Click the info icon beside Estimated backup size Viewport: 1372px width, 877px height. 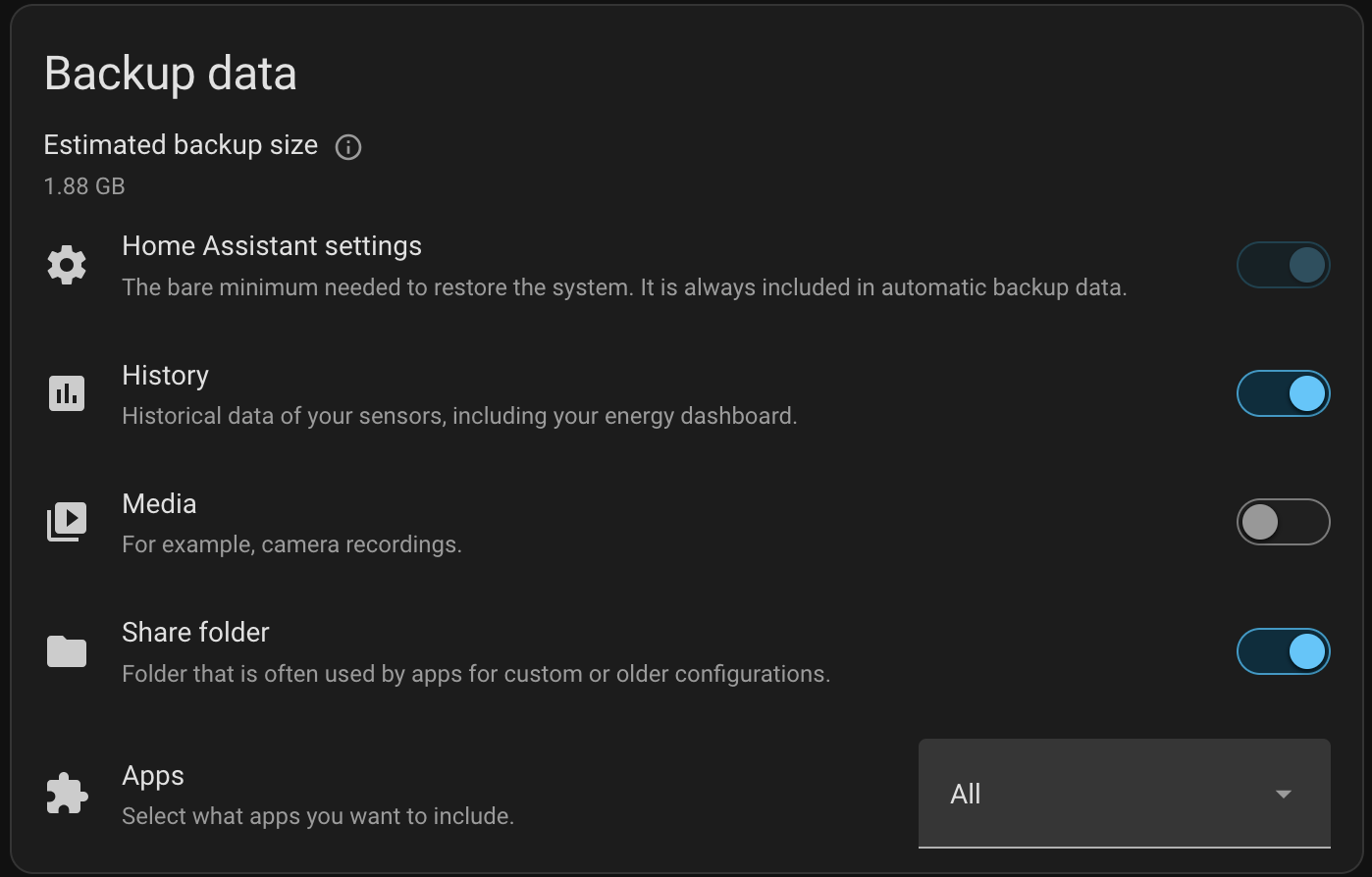pyautogui.click(x=348, y=147)
